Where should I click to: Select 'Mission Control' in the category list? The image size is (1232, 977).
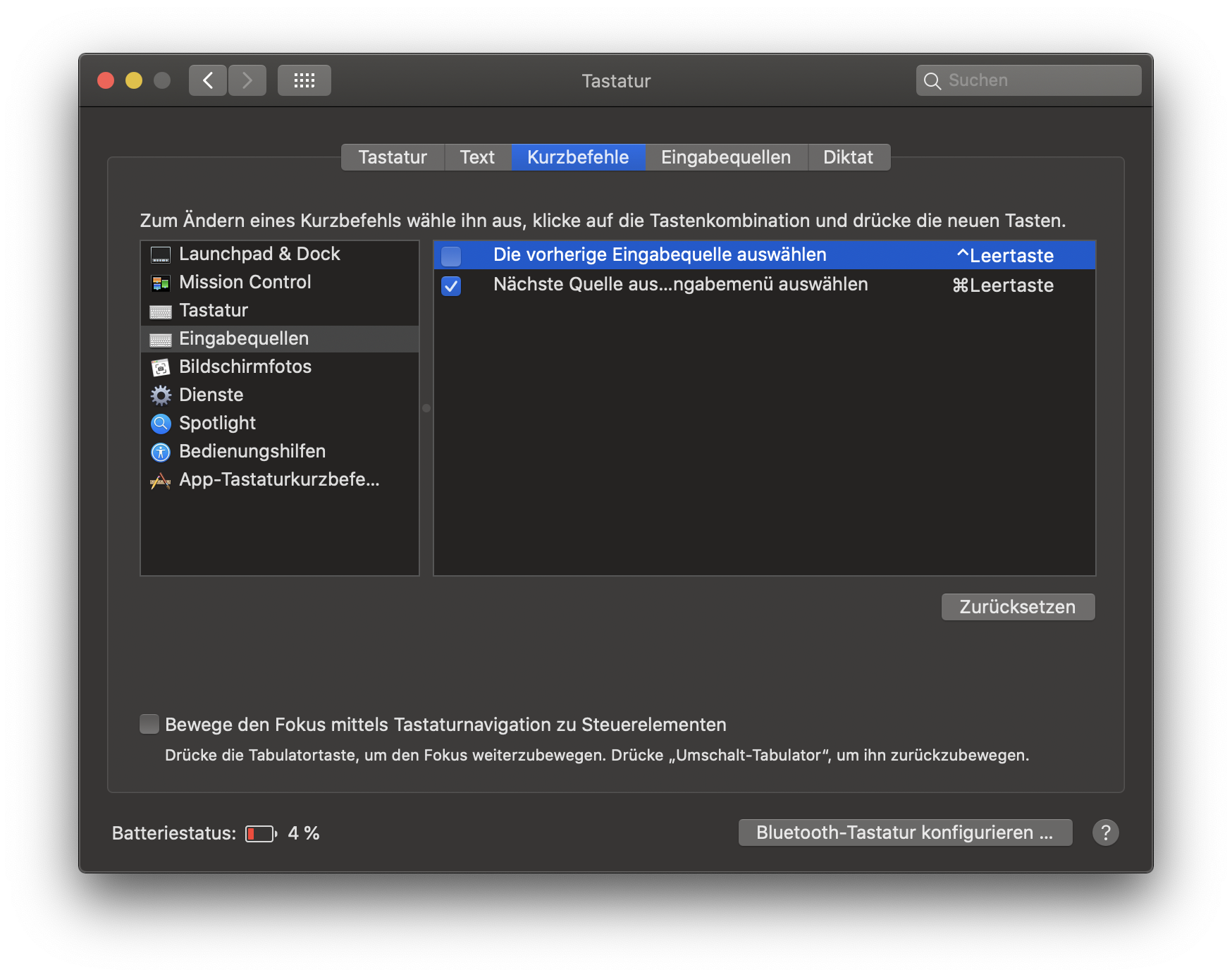tap(280, 282)
